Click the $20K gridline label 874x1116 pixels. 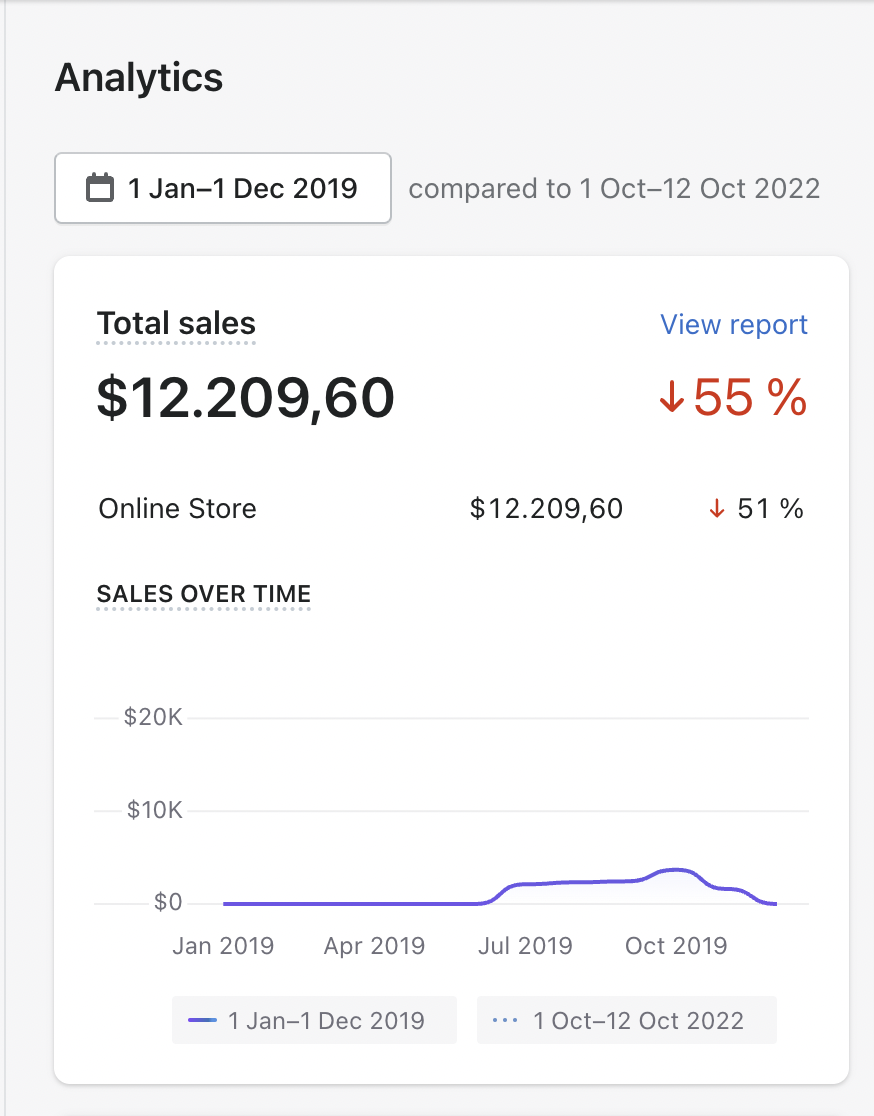click(153, 717)
